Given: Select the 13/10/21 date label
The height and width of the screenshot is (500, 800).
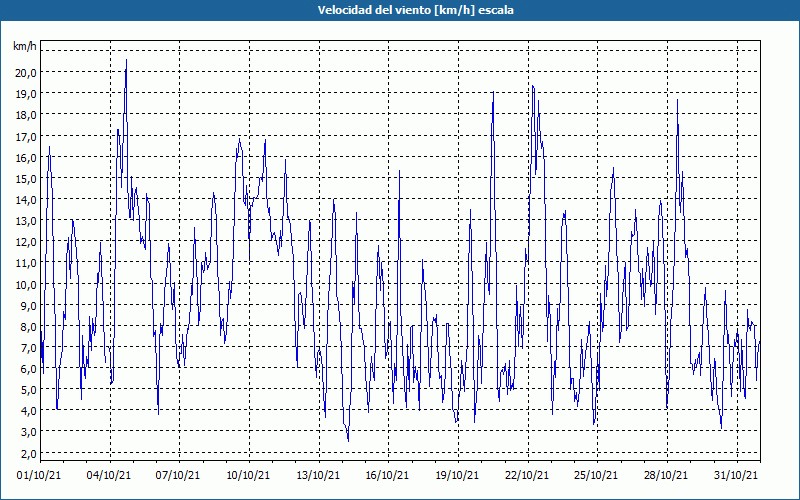Looking at the screenshot, I should coord(318,475).
